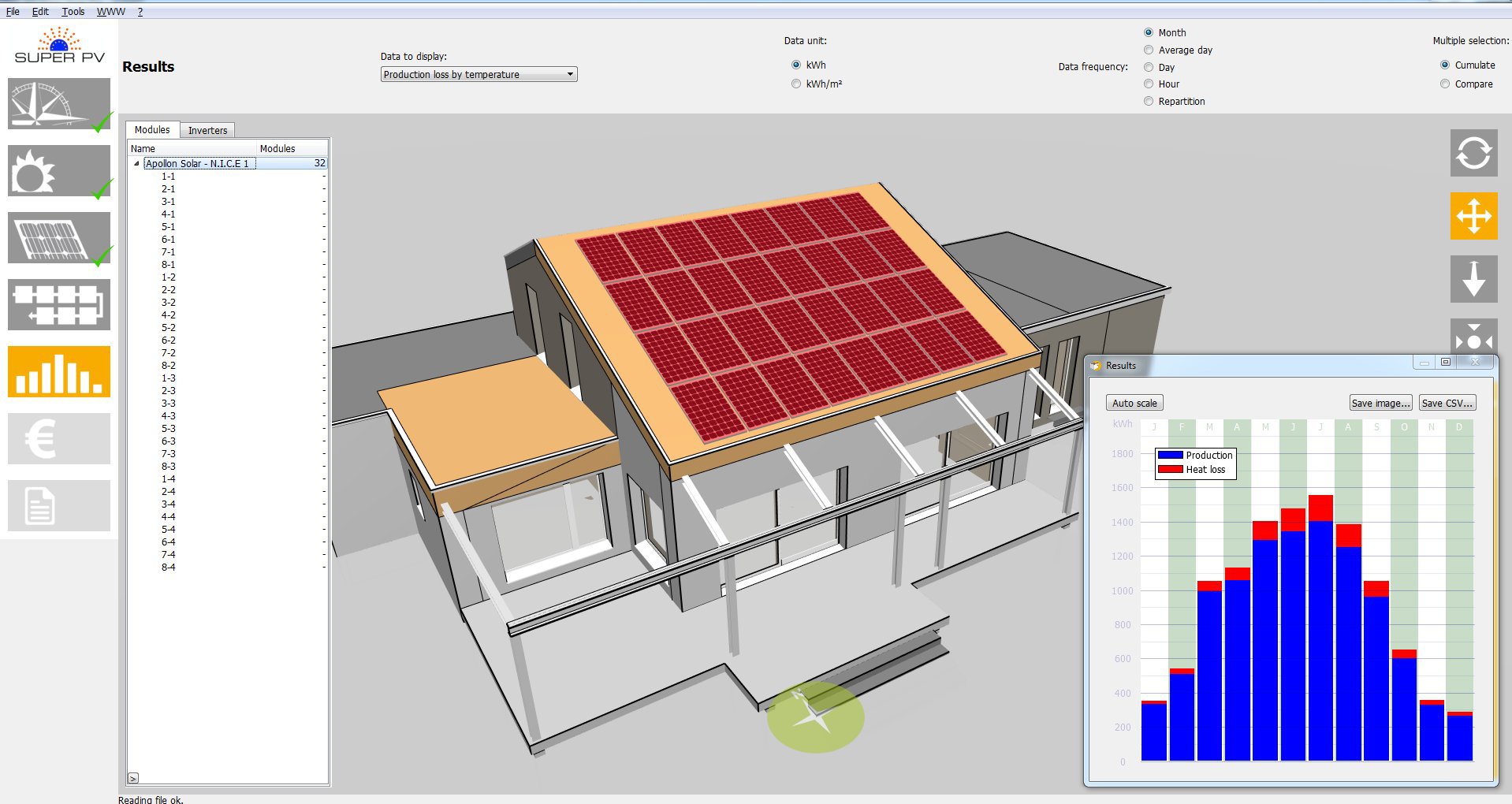Open the euro financial analysis step
Image resolution: width=1512 pixels, height=804 pixels.
[x=59, y=438]
